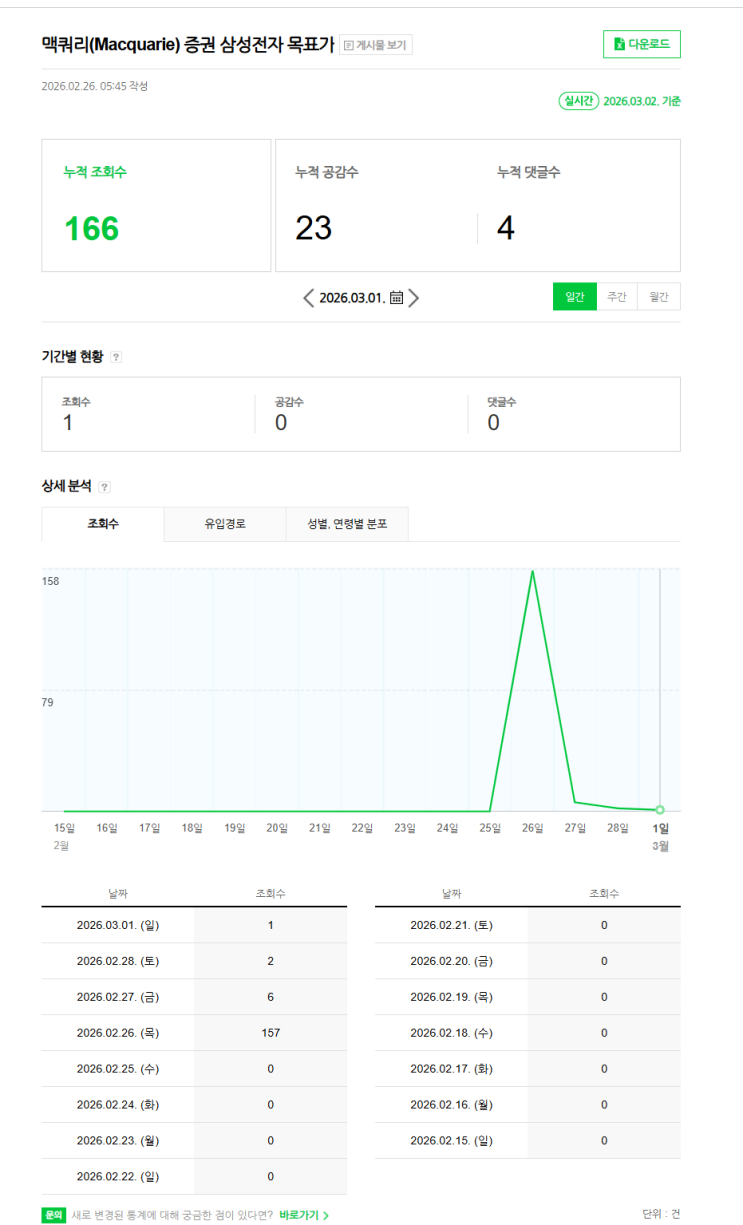Go to previous date with left arrow
This screenshot has height=1225, width=743.
click(309, 298)
